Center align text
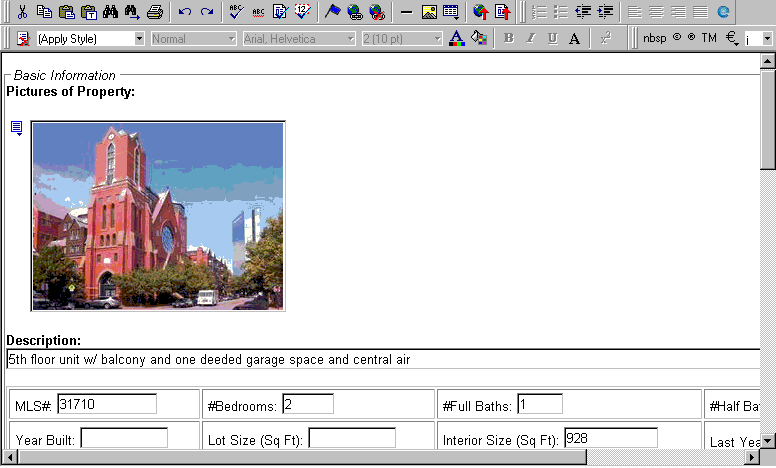The width and height of the screenshot is (776, 468). pyautogui.click(x=656, y=11)
